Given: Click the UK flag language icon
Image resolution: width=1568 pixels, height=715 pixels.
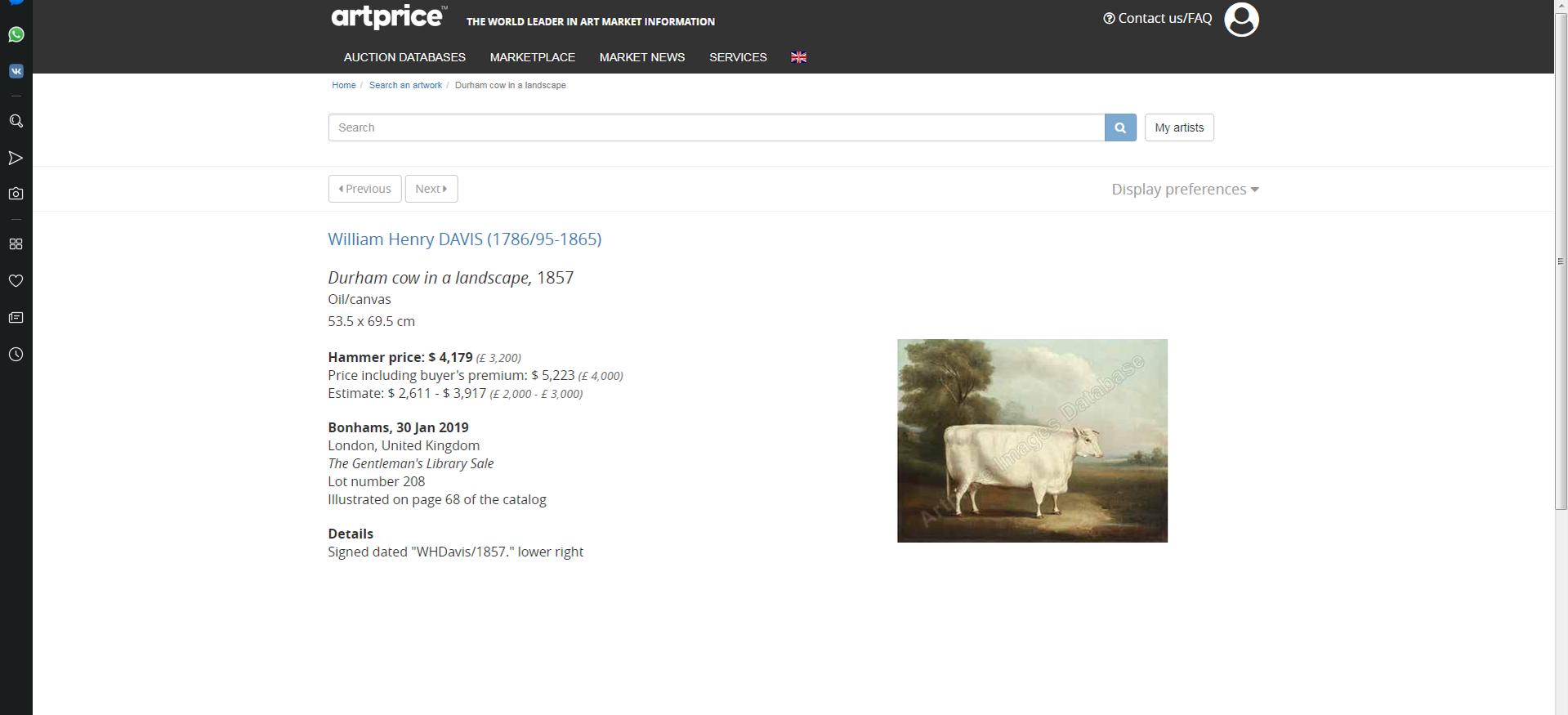Looking at the screenshot, I should (798, 57).
